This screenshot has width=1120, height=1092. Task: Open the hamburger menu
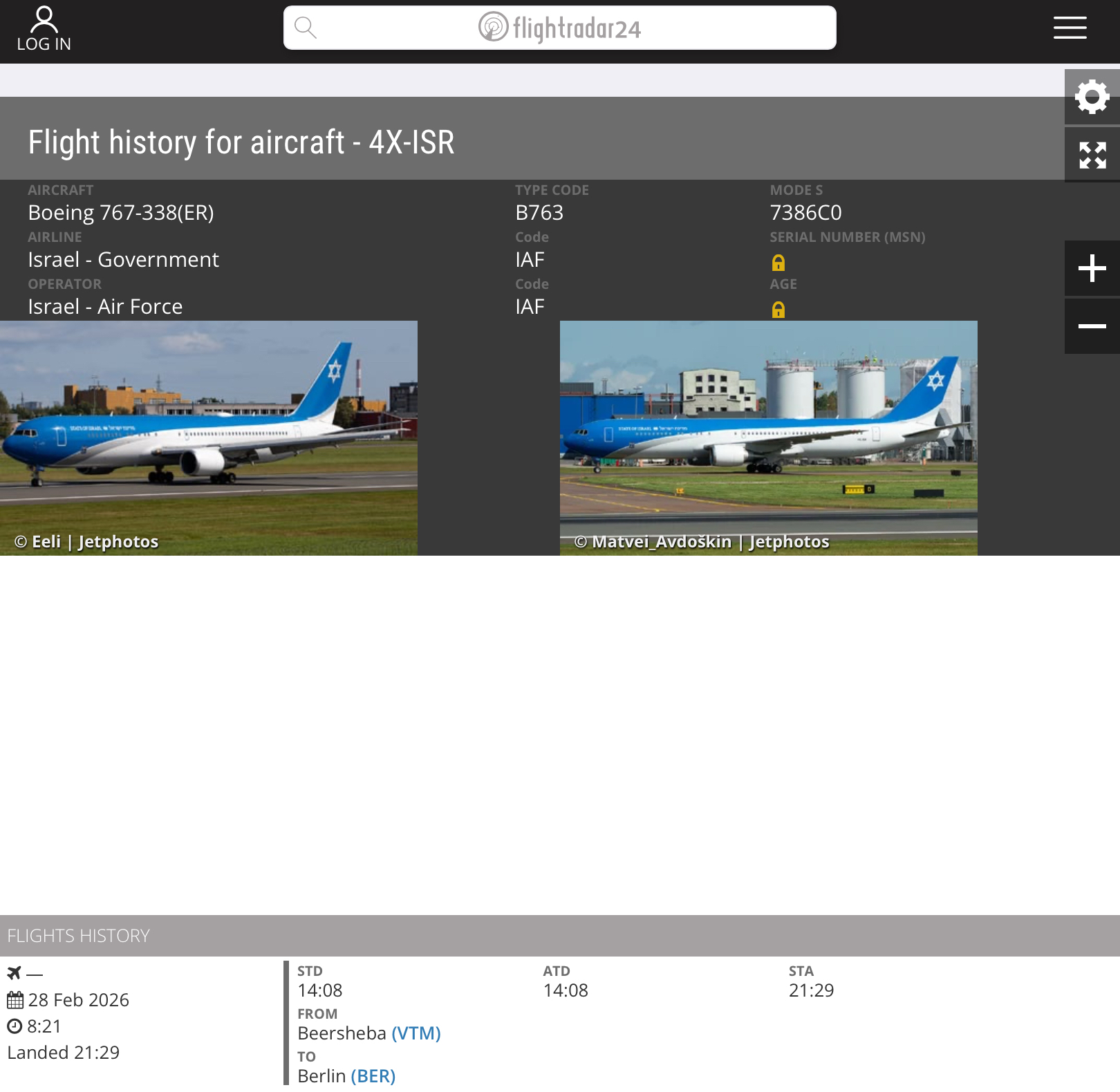click(x=1070, y=28)
